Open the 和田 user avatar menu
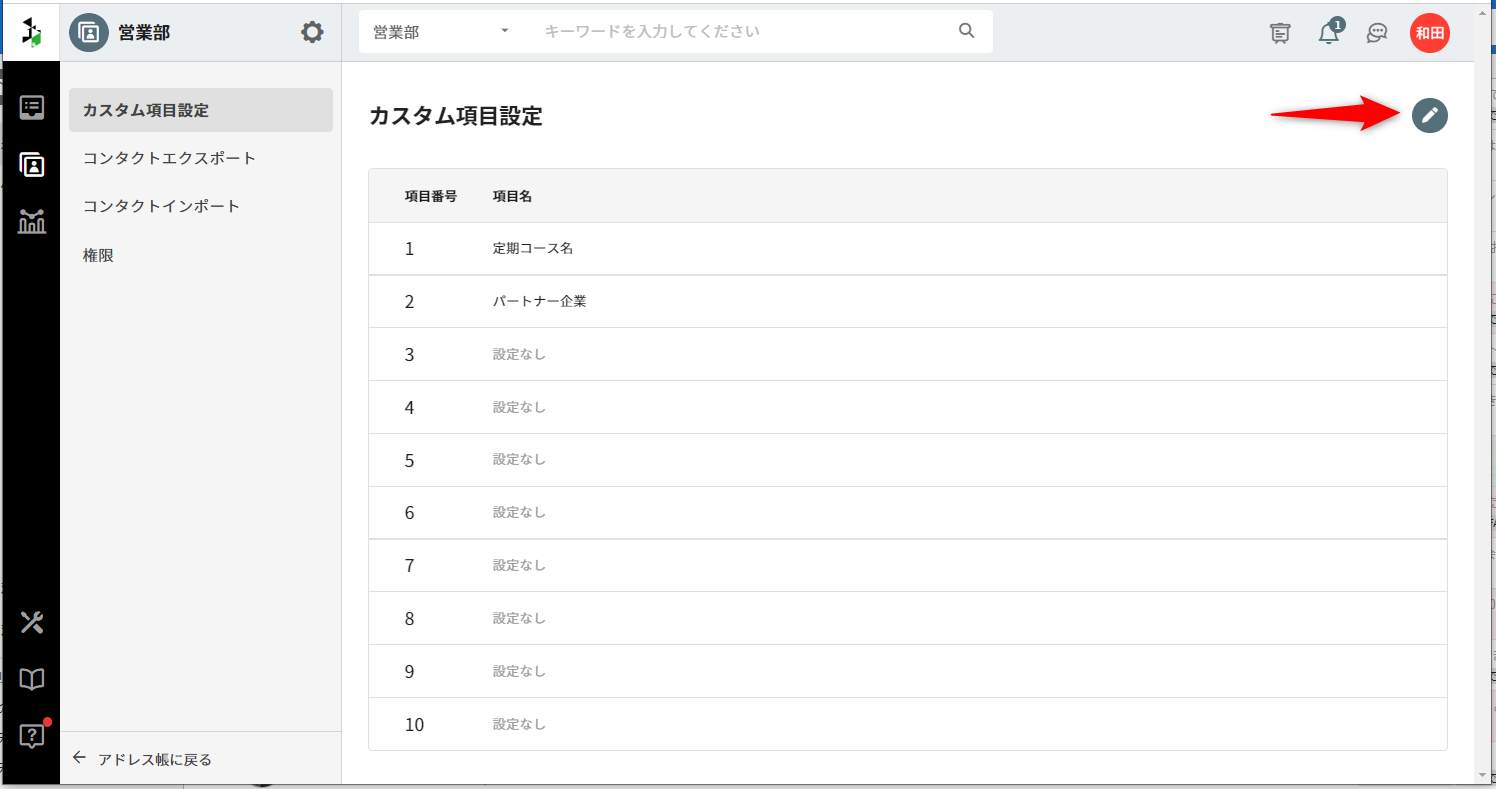Screen dimensions: 1496x789 click(x=1429, y=33)
